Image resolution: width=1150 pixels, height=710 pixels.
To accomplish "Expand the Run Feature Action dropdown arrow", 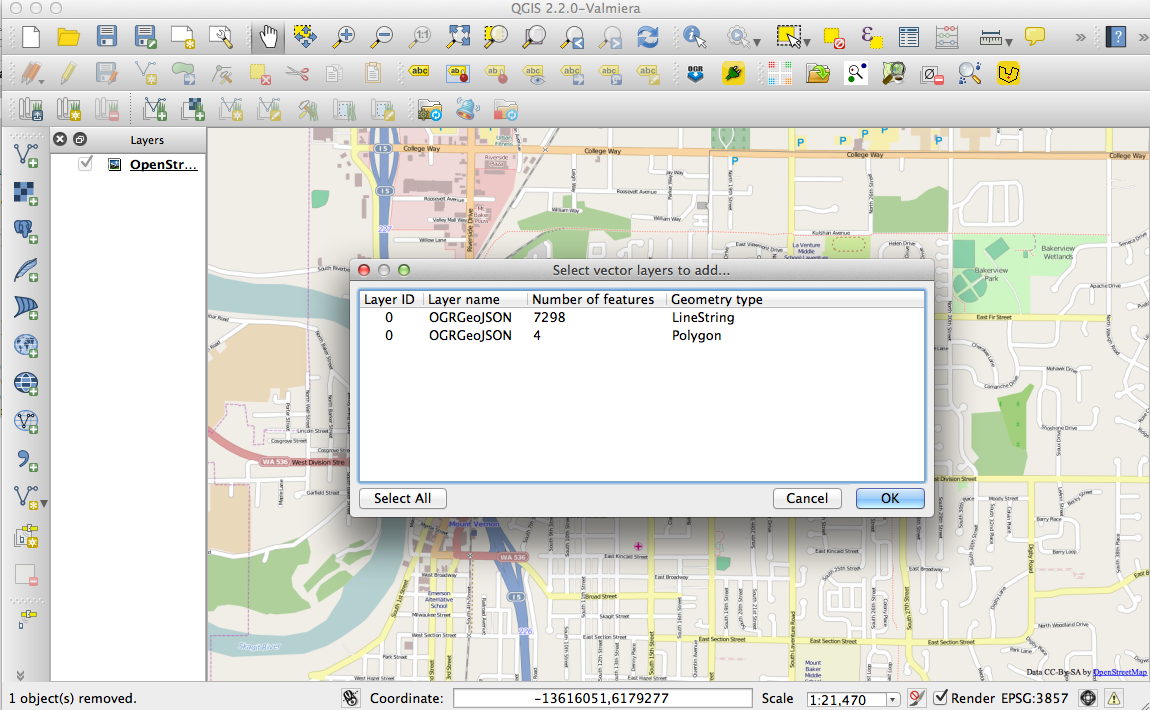I will coord(757,42).
